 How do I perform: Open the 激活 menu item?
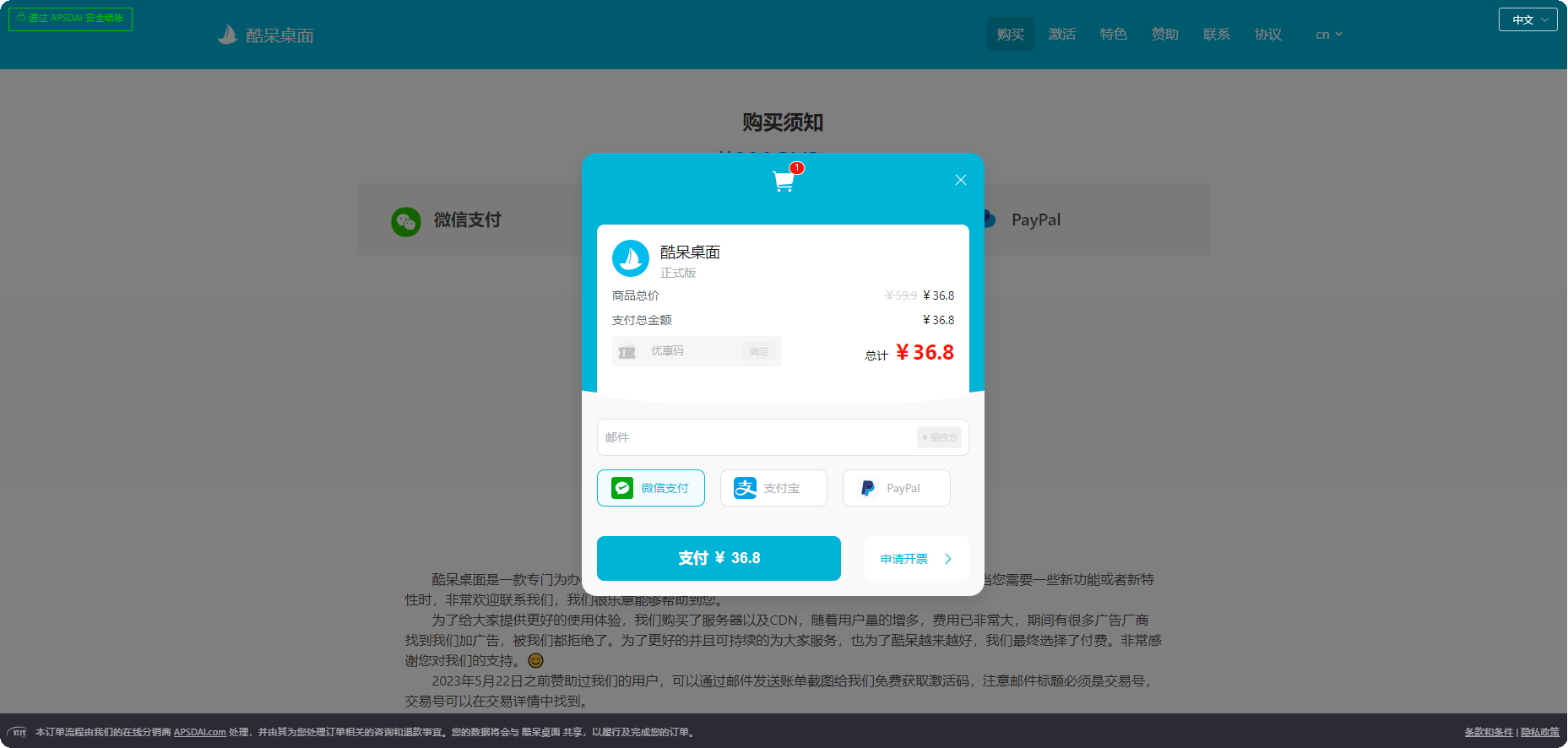[x=1061, y=35]
